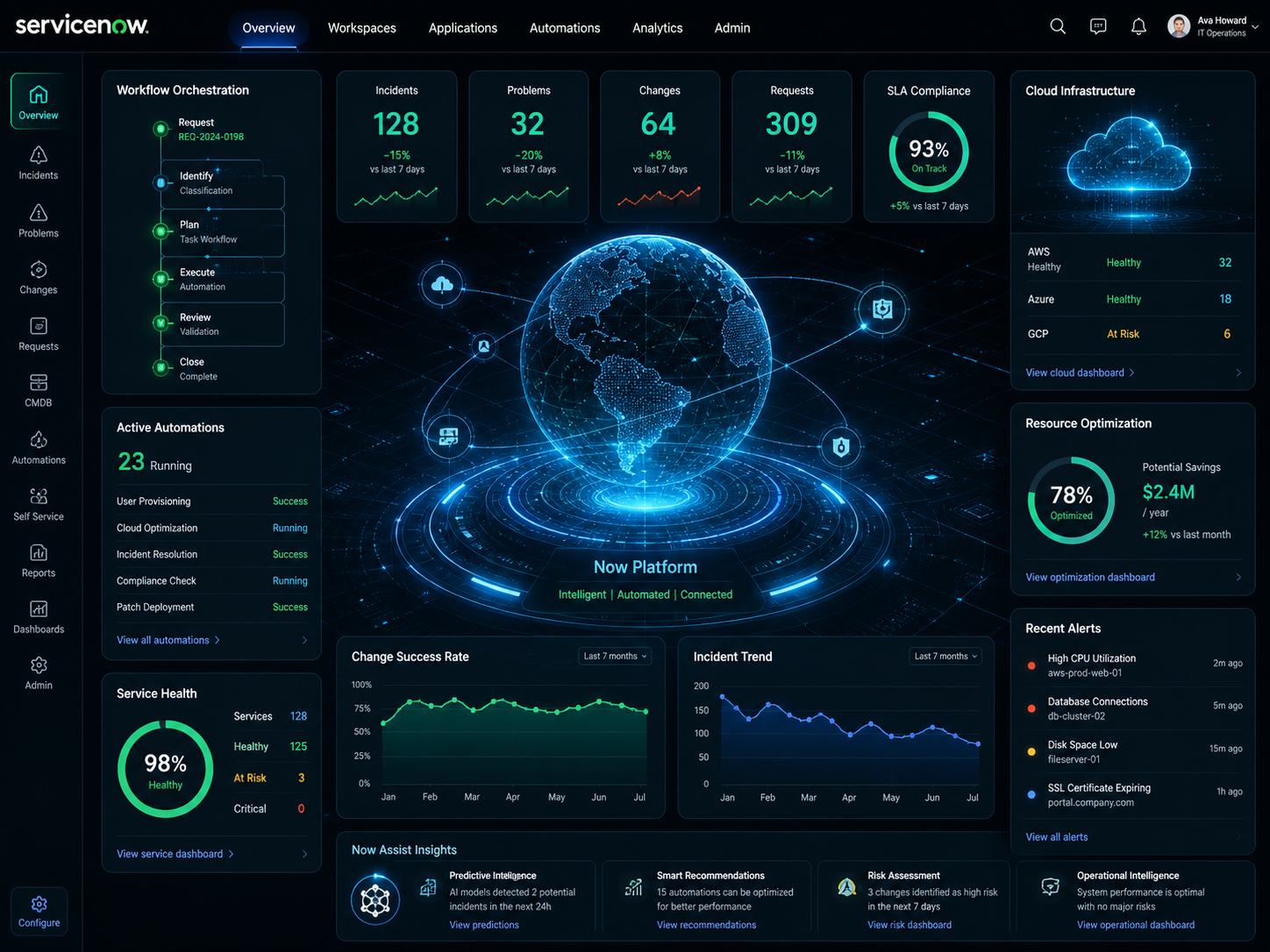Open Requests in the sidebar
Viewport: 1270px width, 952px height.
point(39,334)
